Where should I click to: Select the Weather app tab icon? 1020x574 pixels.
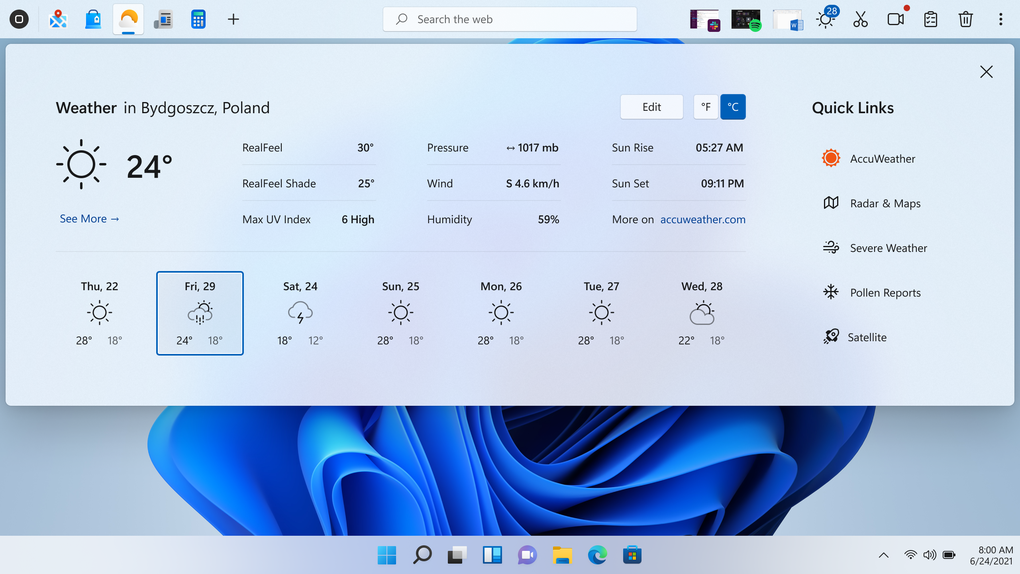[x=128, y=19]
